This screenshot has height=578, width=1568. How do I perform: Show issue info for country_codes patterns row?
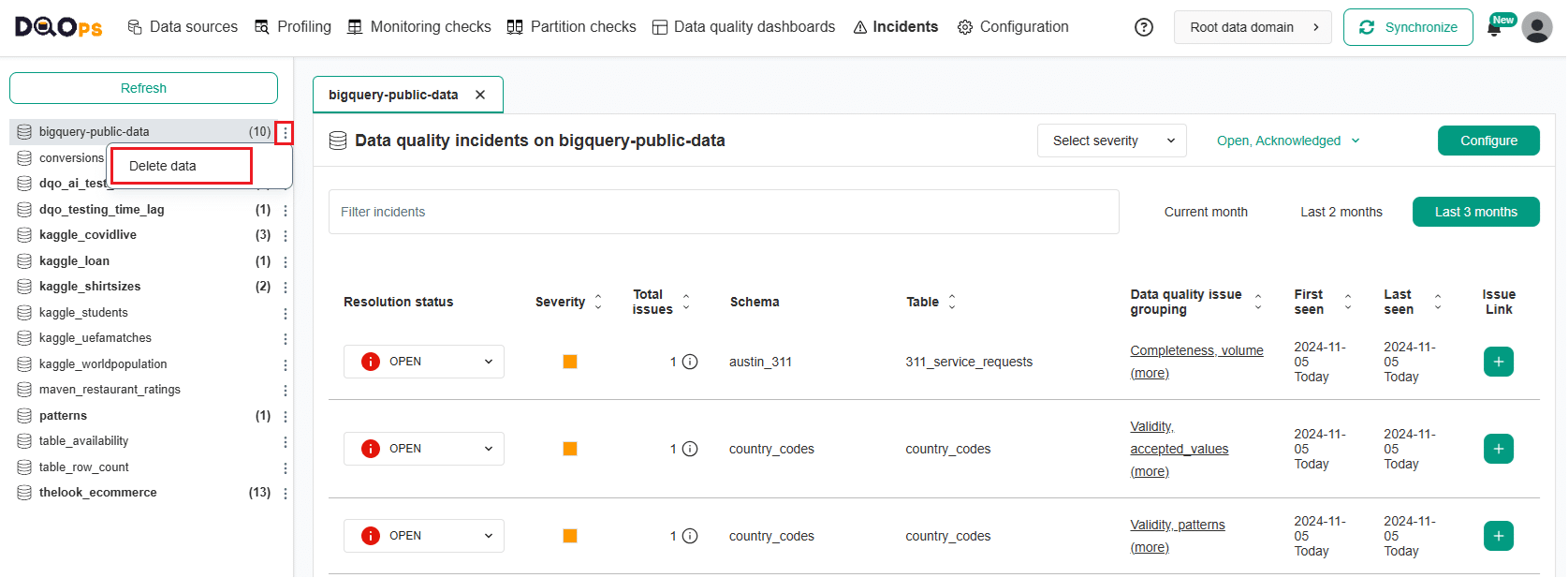[x=690, y=536]
